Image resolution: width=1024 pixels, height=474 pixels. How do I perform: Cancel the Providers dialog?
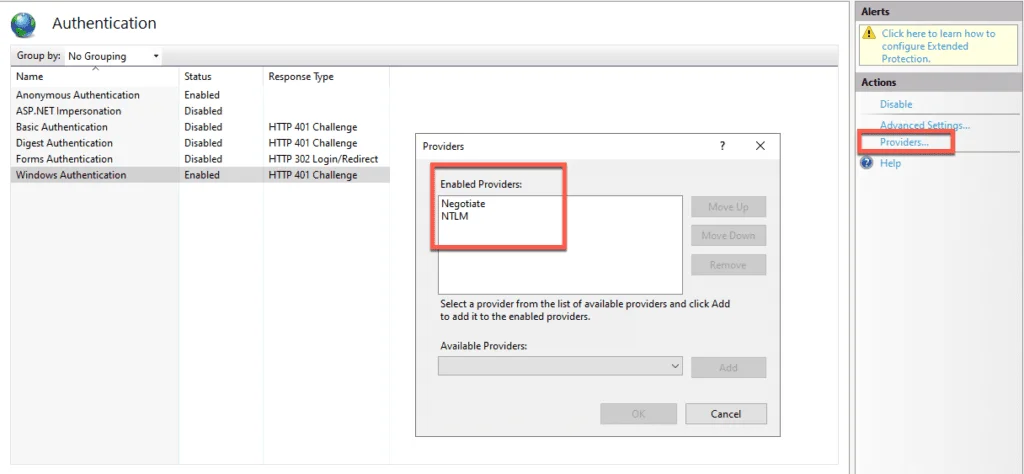point(726,414)
